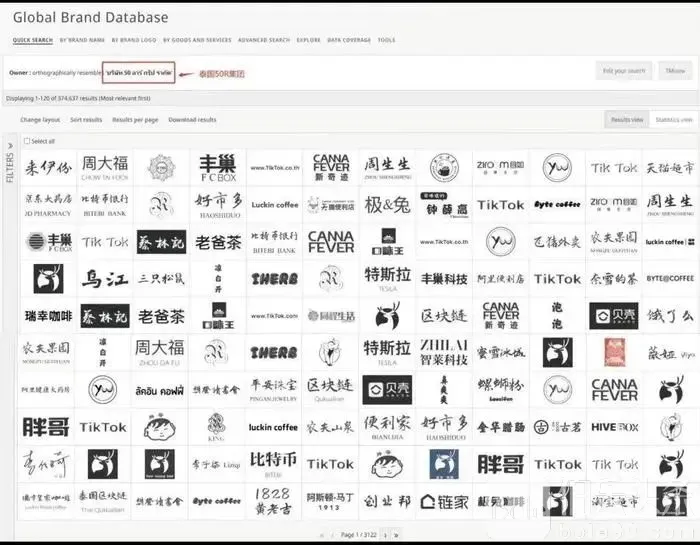Tick the Select all checkbox

click(x=27, y=141)
